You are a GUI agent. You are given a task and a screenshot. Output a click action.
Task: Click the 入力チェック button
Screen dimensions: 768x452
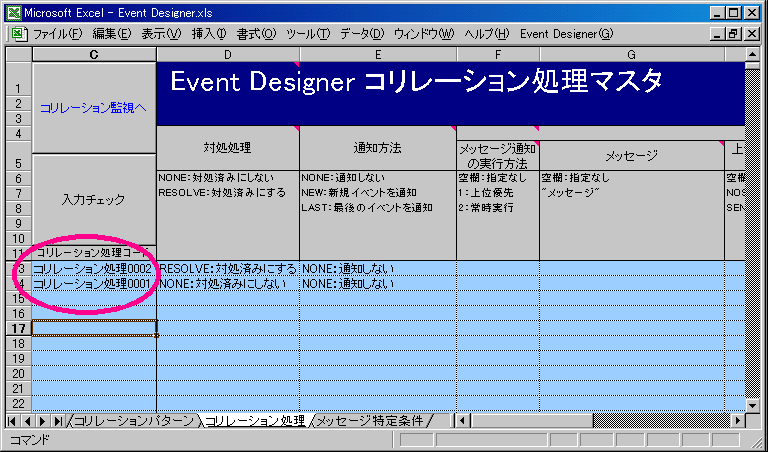[x=94, y=199]
